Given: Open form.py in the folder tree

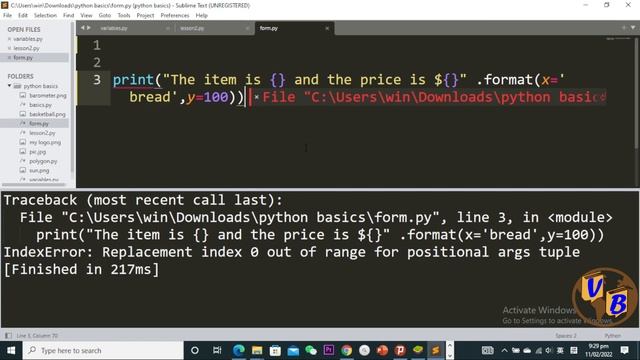Looking at the screenshot, I should point(39,123).
